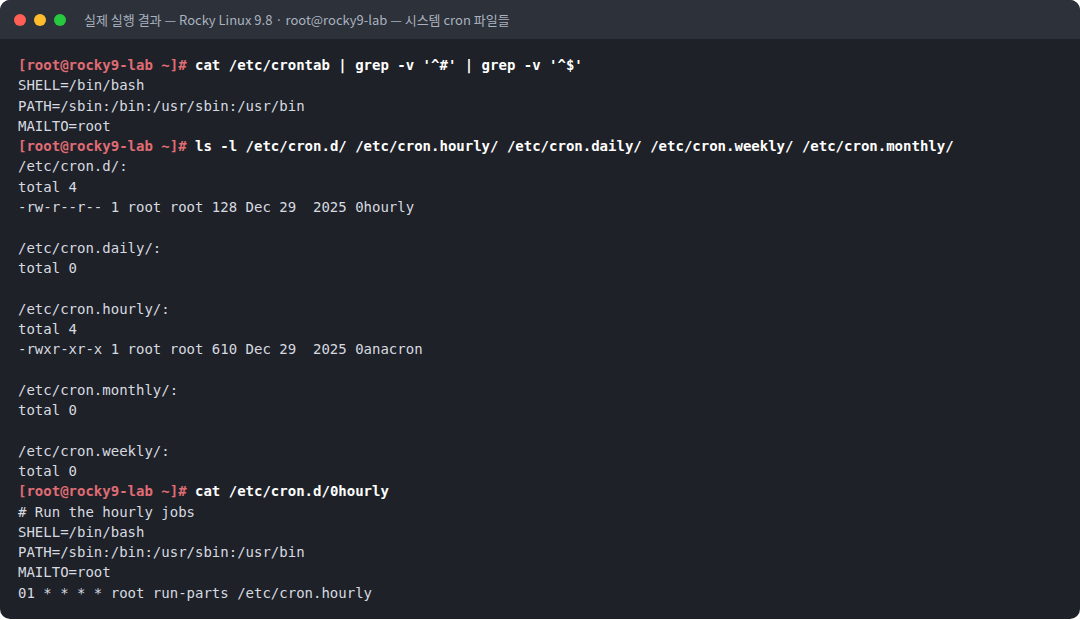This screenshot has width=1080, height=620.
Task: Click the first PATH=/sbin:/bin line
Action: pos(161,106)
